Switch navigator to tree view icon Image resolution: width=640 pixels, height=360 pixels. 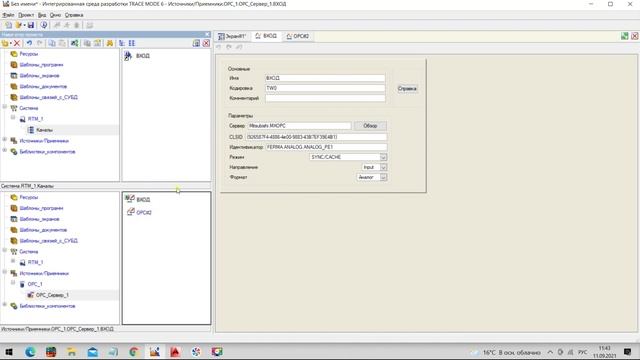pyautogui.click(x=122, y=43)
